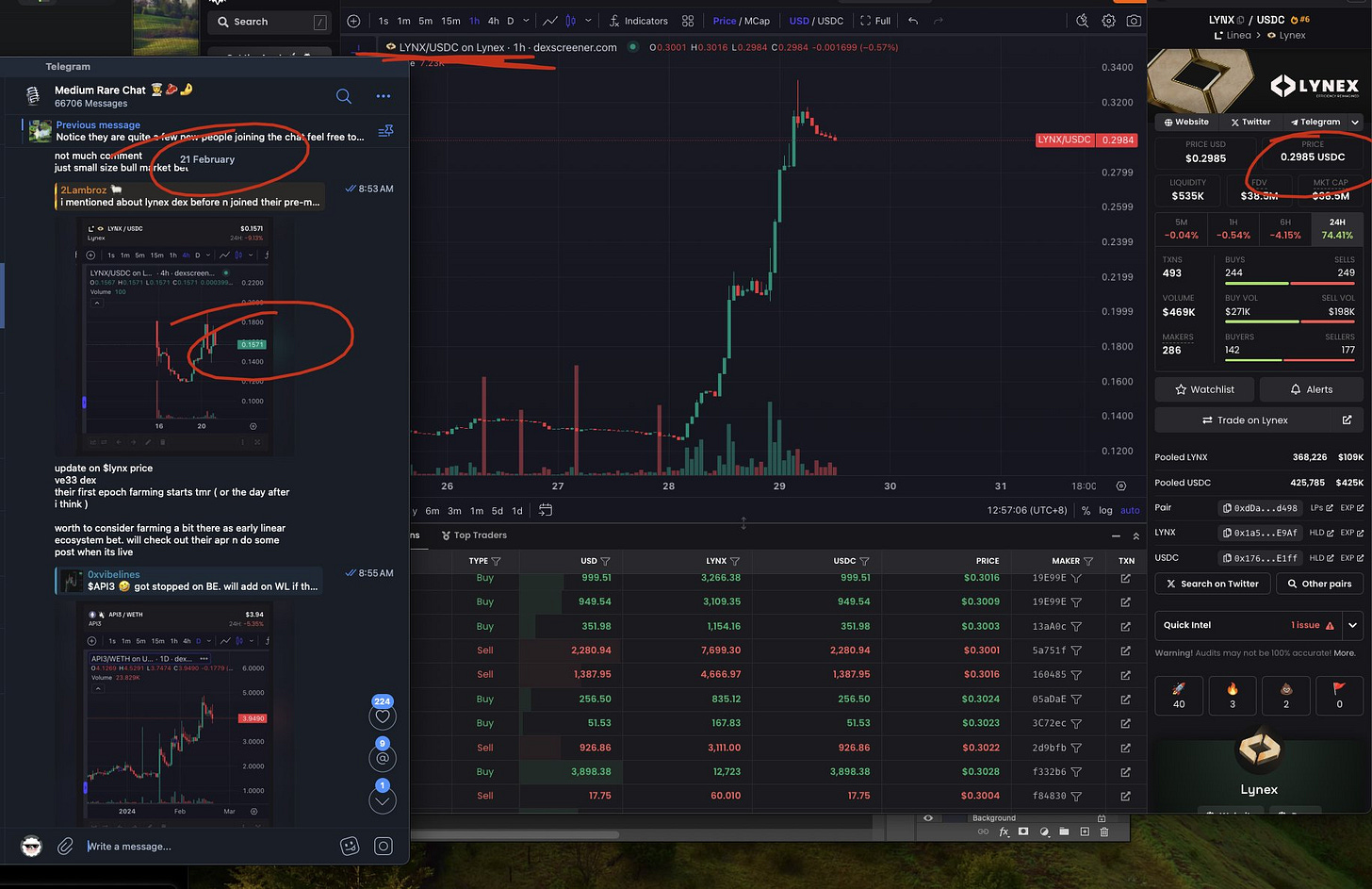Click the quick search magnifier chart icon
The image size is (1372, 889).
click(x=1083, y=21)
